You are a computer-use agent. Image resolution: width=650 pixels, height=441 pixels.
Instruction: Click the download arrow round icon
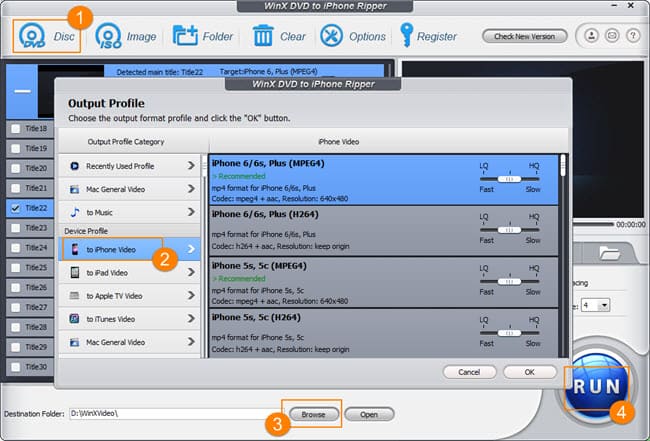(592, 36)
